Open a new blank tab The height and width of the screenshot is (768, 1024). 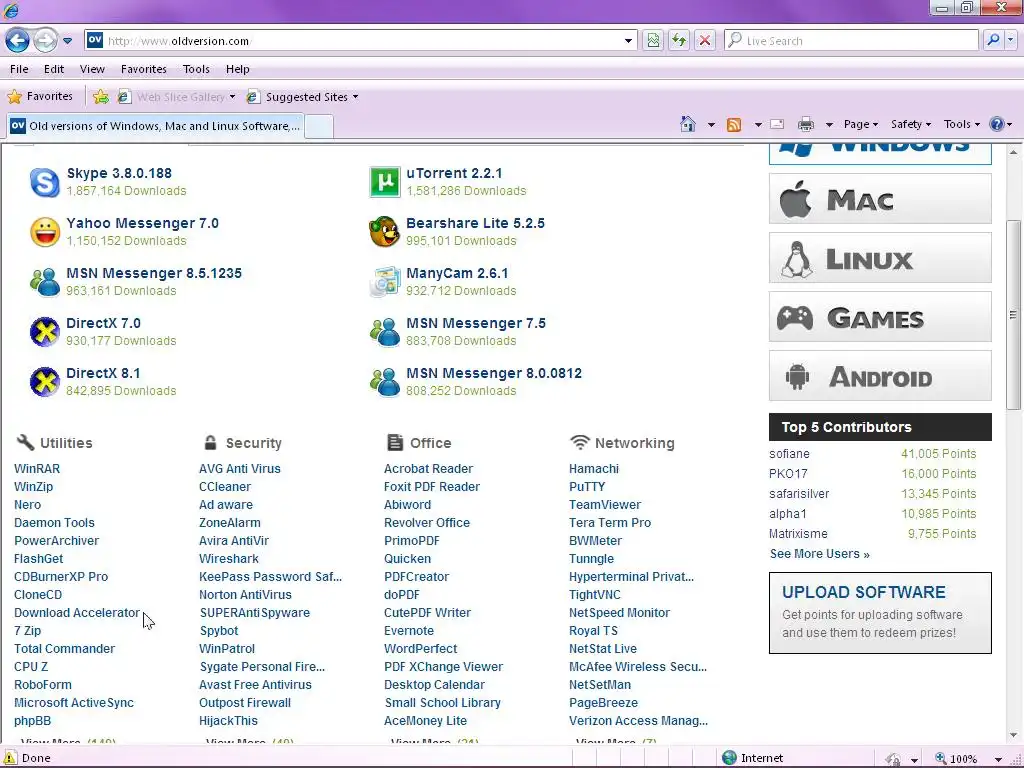(319, 126)
